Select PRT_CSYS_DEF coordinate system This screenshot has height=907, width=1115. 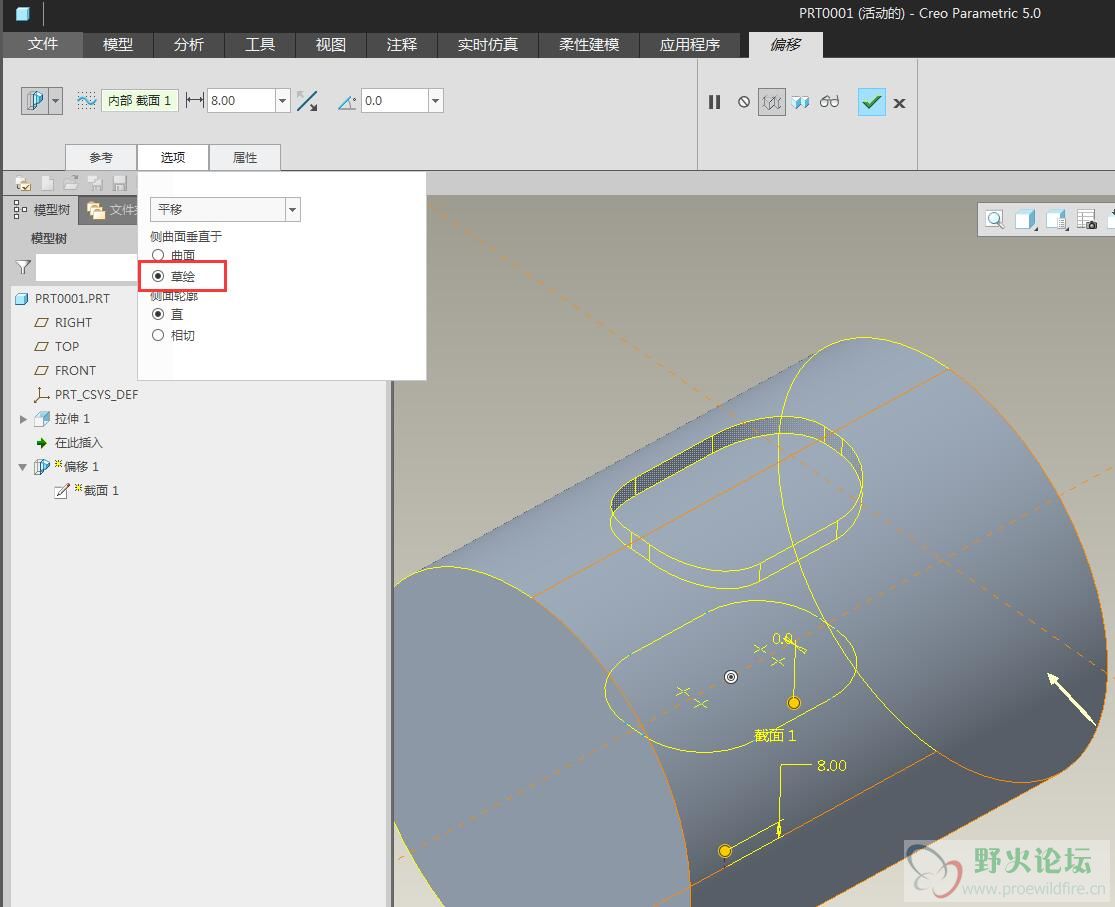coord(86,394)
